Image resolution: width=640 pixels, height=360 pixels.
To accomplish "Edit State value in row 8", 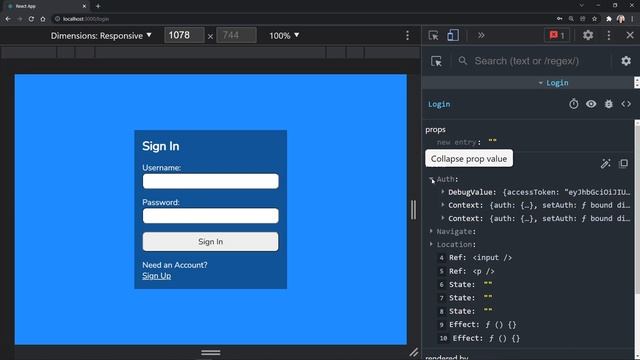I will coord(488,311).
